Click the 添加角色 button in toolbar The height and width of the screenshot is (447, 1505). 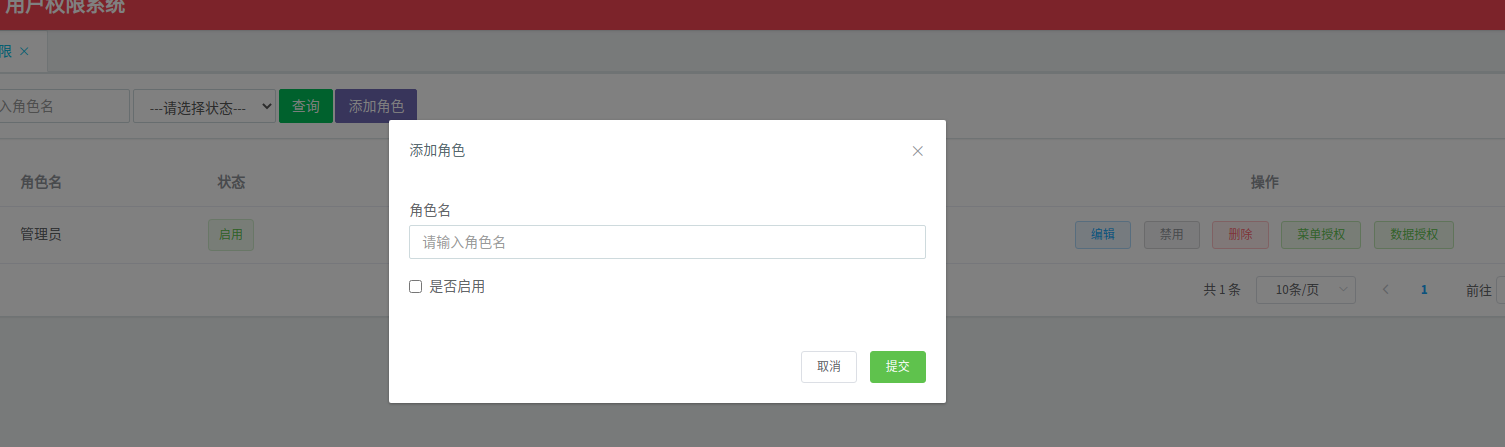(x=376, y=106)
